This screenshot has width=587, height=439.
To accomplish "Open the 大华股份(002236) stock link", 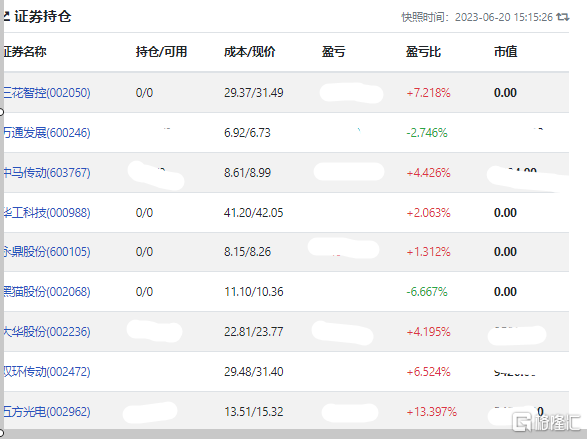I will coord(47,332).
